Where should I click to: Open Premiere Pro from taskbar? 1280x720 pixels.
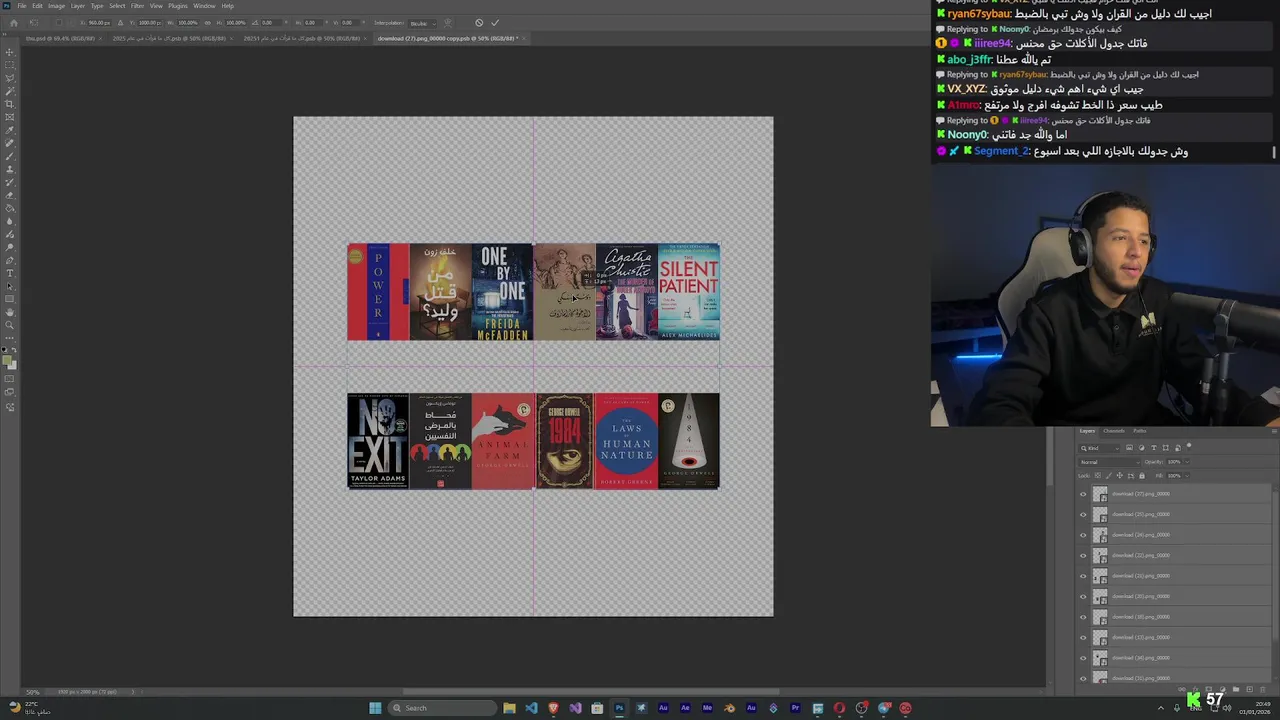click(795, 708)
